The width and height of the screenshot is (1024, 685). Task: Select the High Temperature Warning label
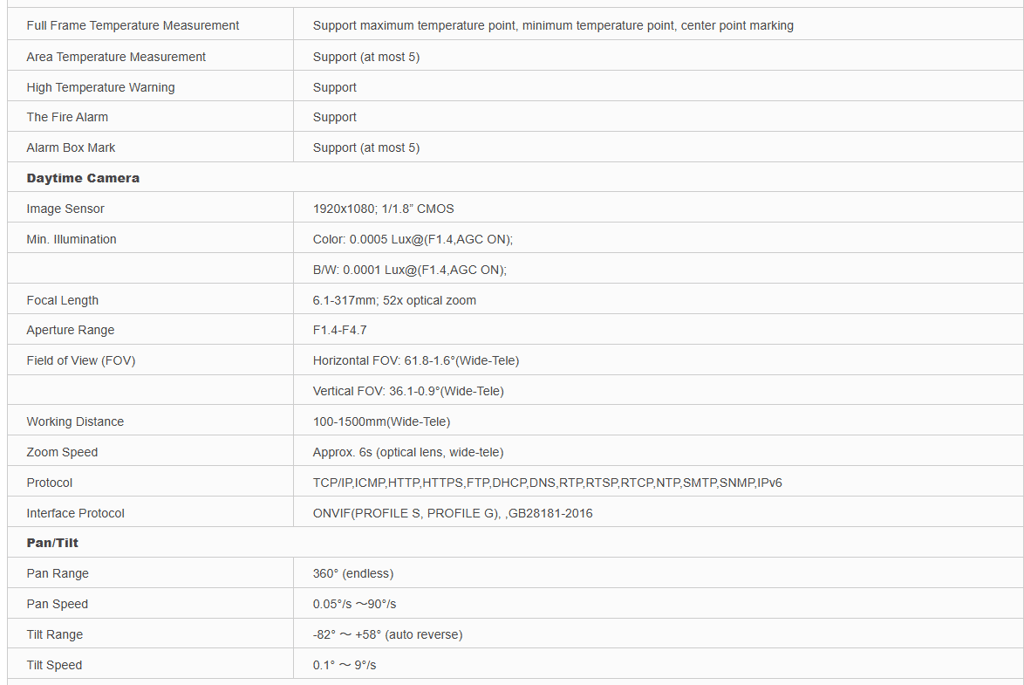(x=100, y=87)
